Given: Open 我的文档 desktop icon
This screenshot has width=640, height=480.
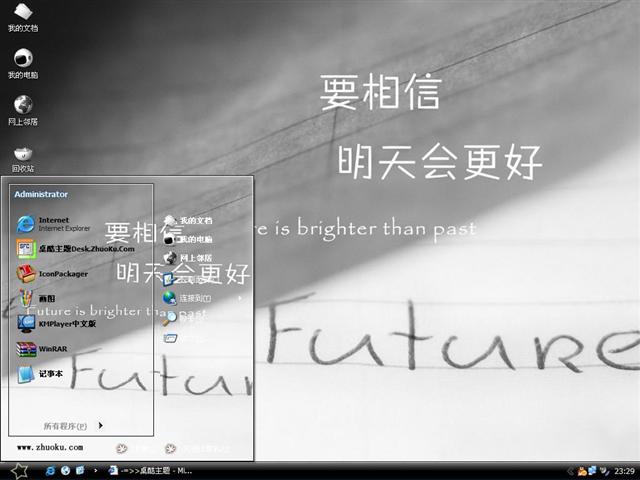Looking at the screenshot, I should (23, 17).
